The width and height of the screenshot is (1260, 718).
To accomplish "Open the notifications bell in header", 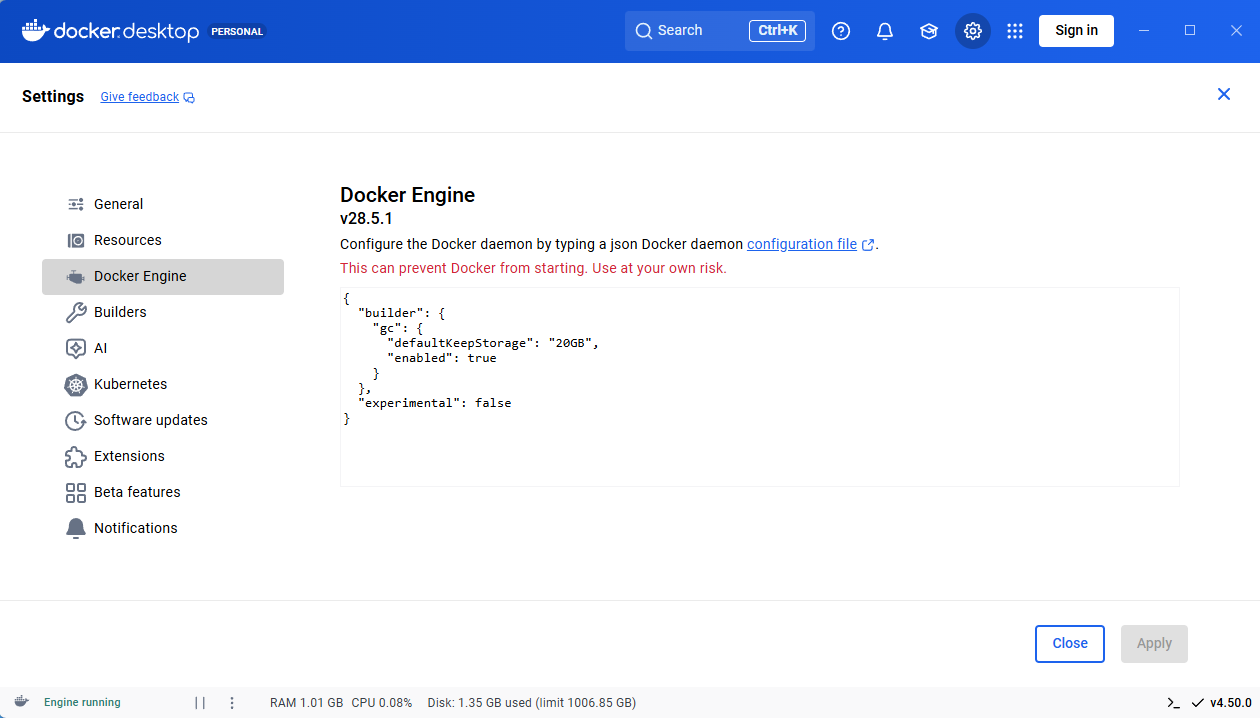I will click(x=885, y=31).
